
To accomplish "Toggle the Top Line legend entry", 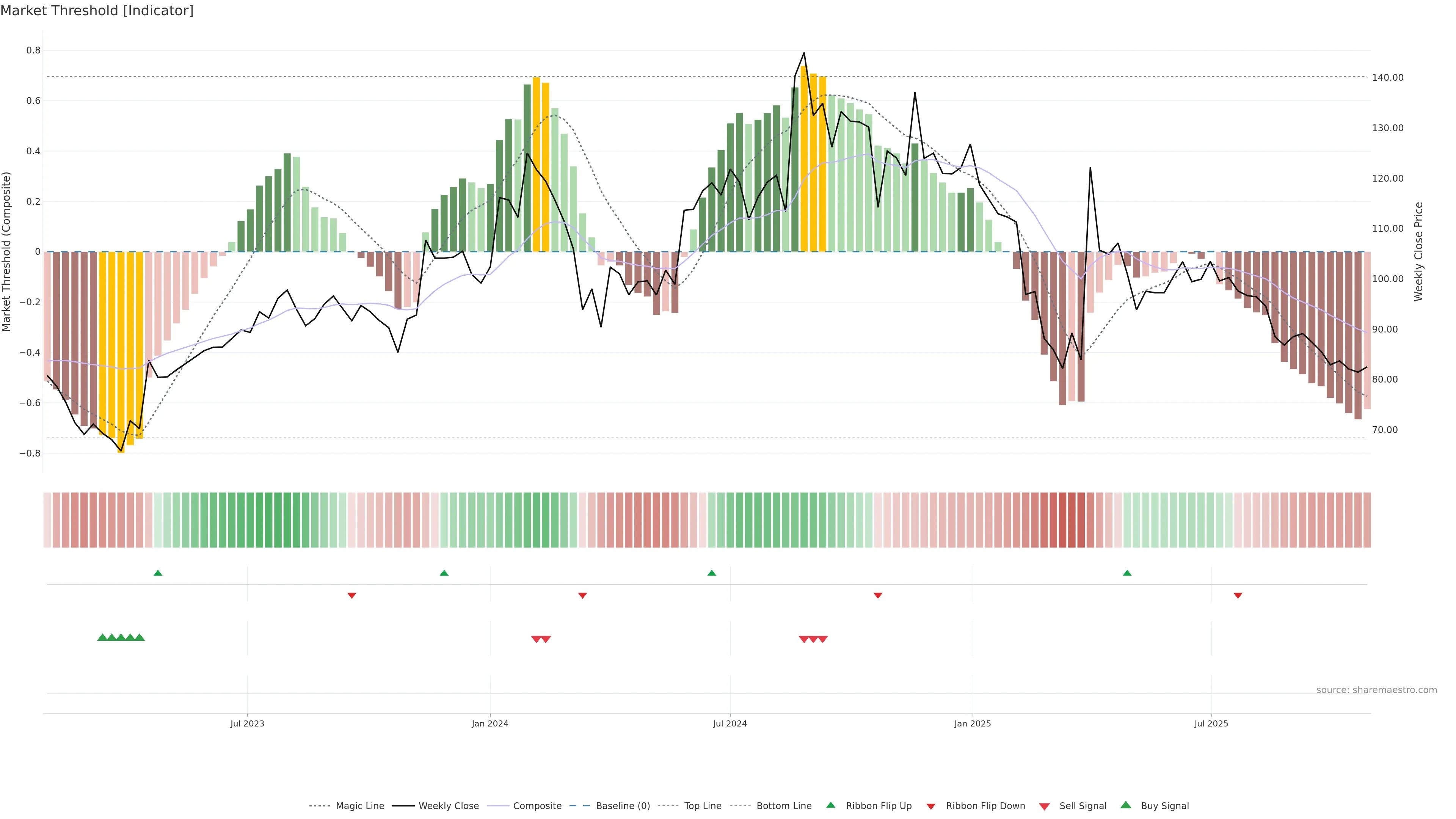I will tap(703, 806).
